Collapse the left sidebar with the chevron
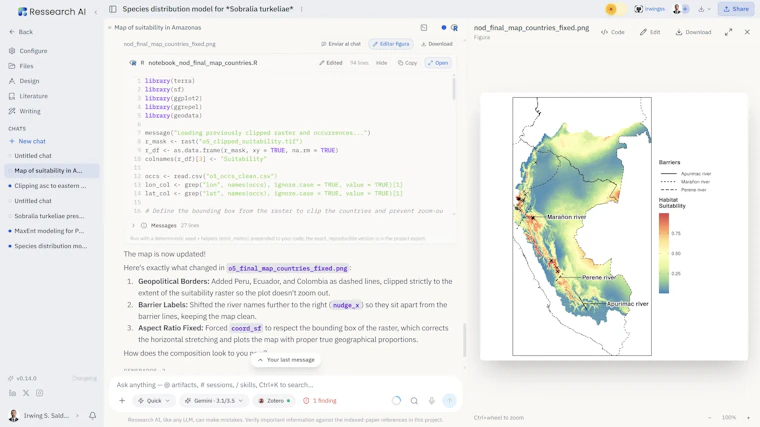The image size is (760, 427). (95, 12)
